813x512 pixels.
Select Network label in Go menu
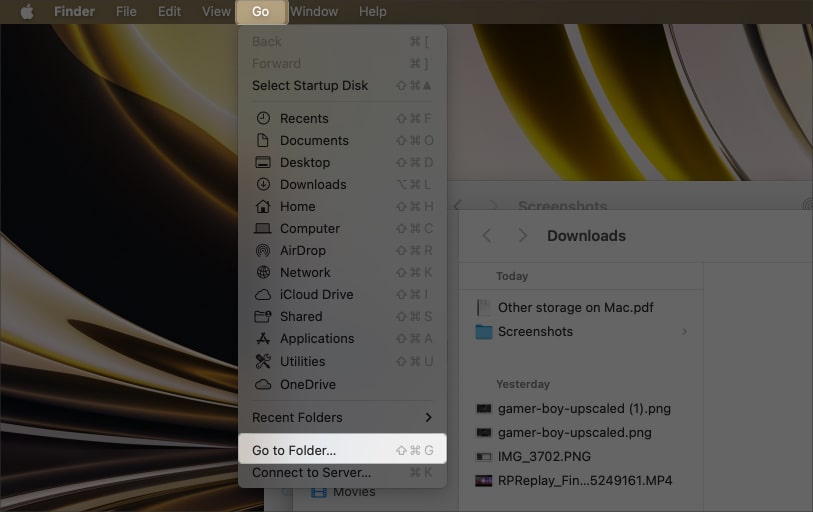point(305,272)
